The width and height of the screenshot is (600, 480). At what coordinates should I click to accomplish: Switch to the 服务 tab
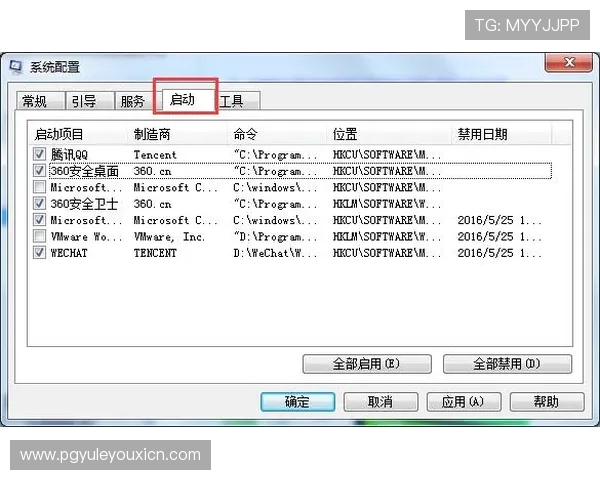134,101
